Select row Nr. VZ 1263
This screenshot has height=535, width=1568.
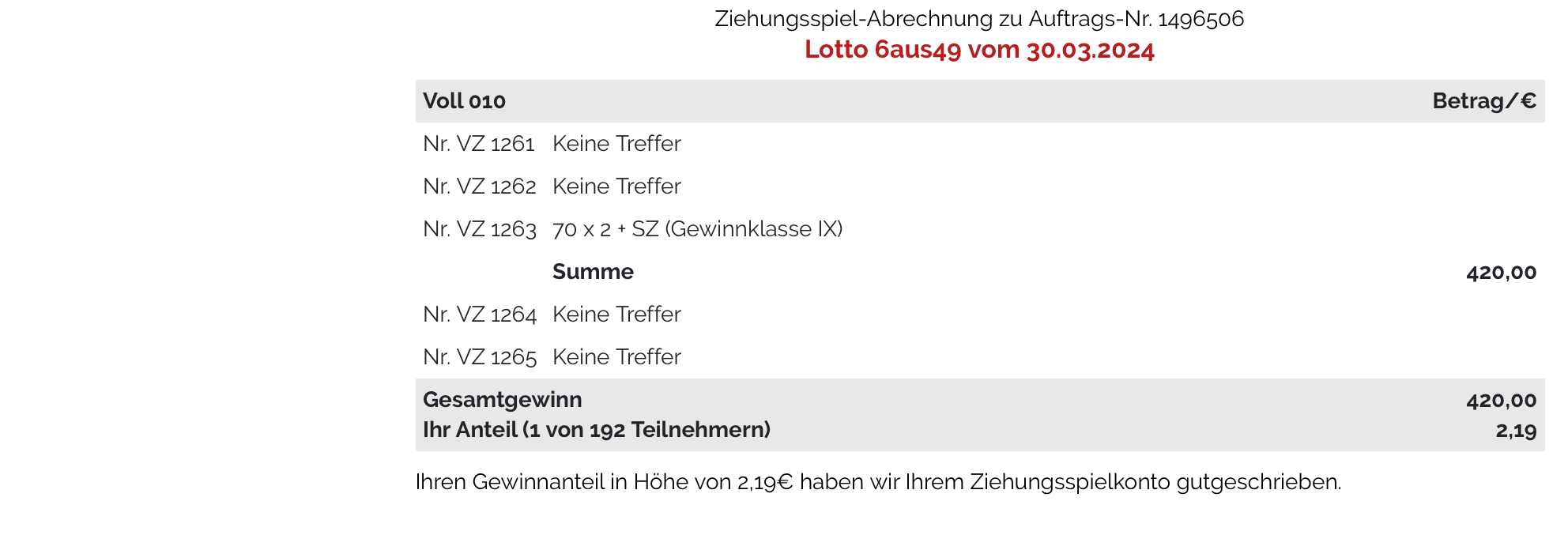980,229
